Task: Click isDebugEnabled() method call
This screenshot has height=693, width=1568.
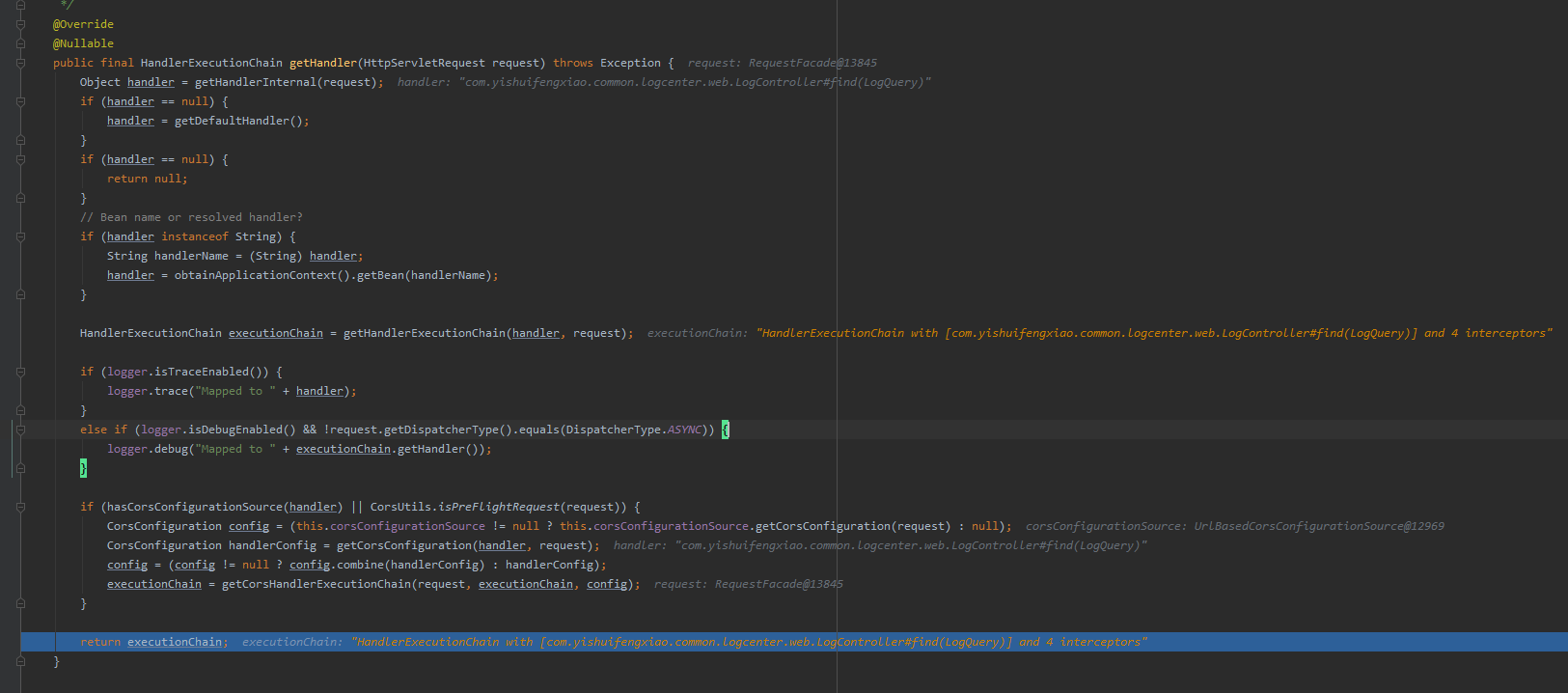Action: click(x=242, y=430)
